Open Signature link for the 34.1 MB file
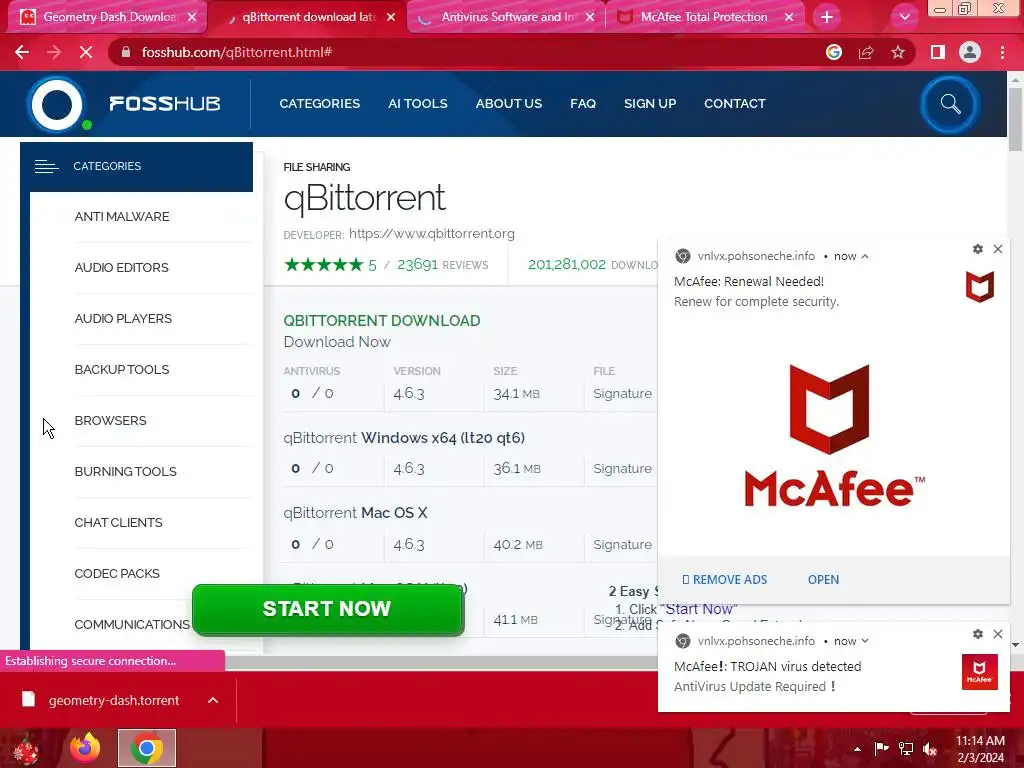1024x768 pixels. pyautogui.click(x=622, y=394)
